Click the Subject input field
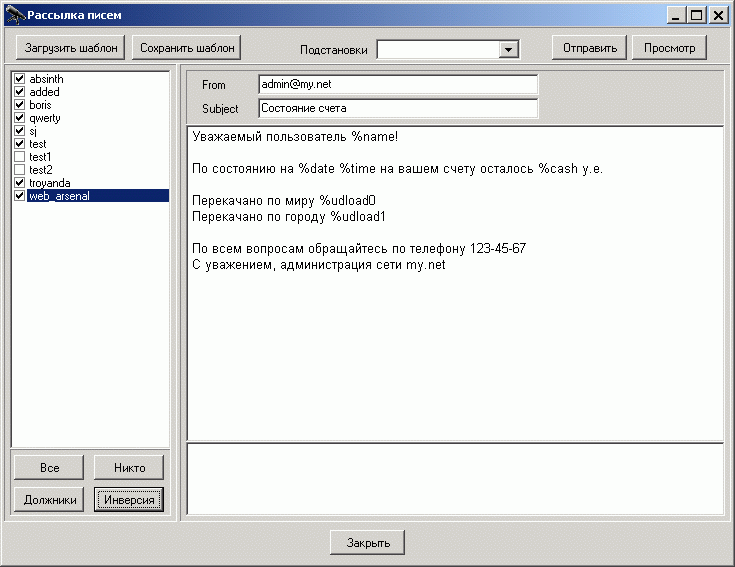735x567 pixels. point(397,108)
